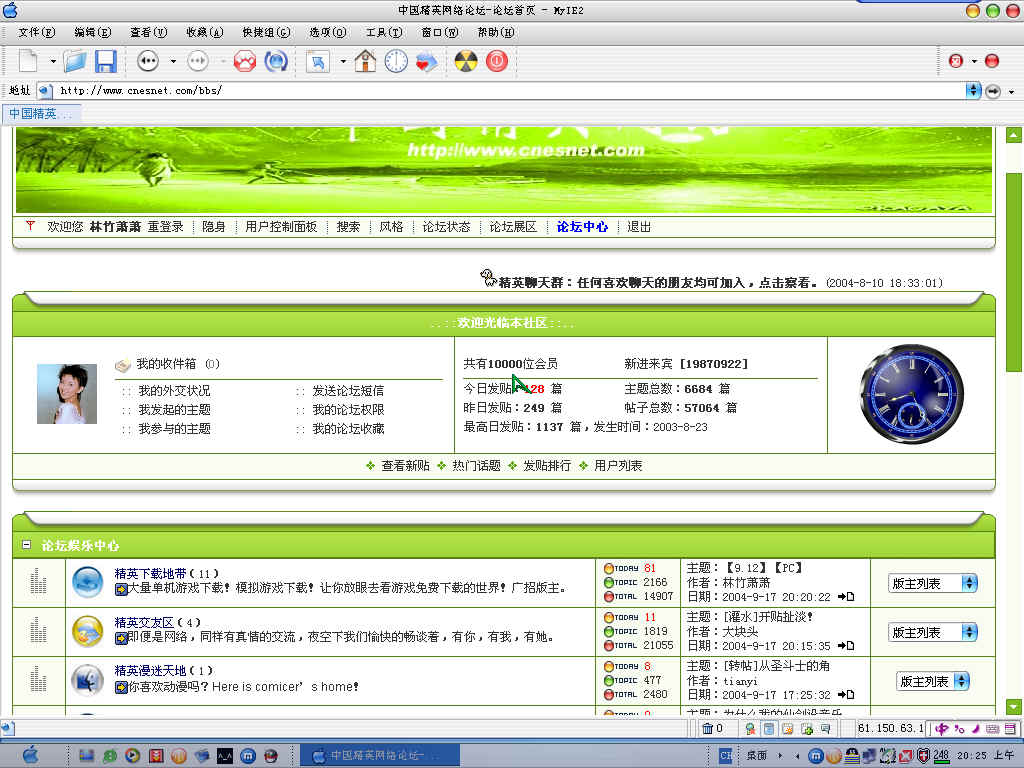Open 文件(F) menu
This screenshot has width=1024, height=768.
[x=37, y=32]
